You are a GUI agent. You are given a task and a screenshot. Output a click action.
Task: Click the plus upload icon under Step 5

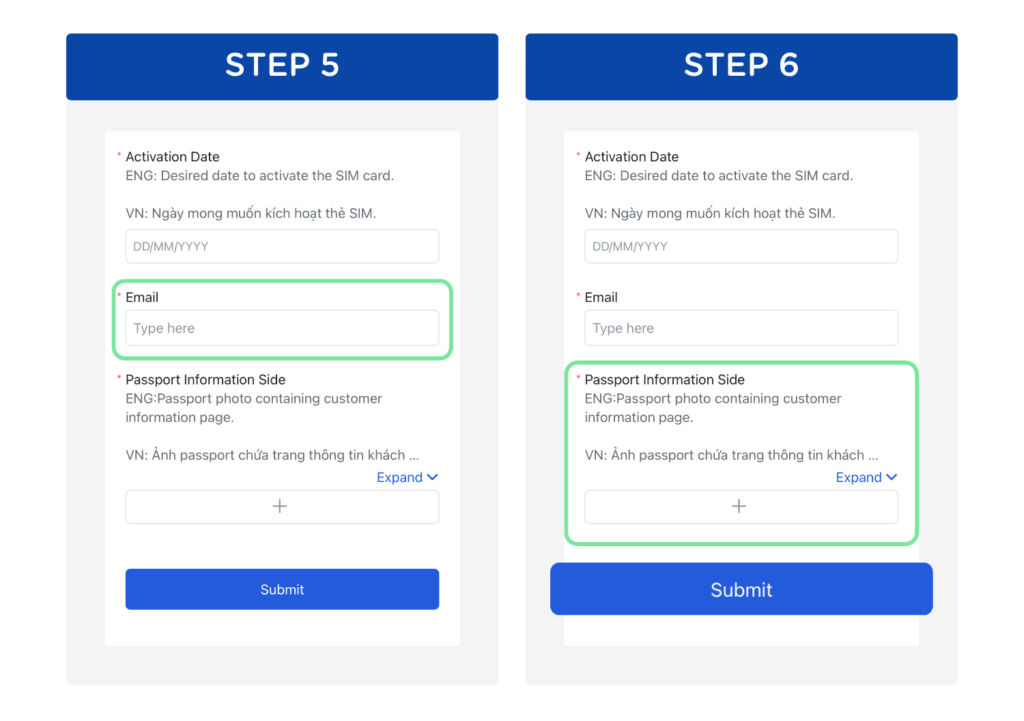[280, 507]
